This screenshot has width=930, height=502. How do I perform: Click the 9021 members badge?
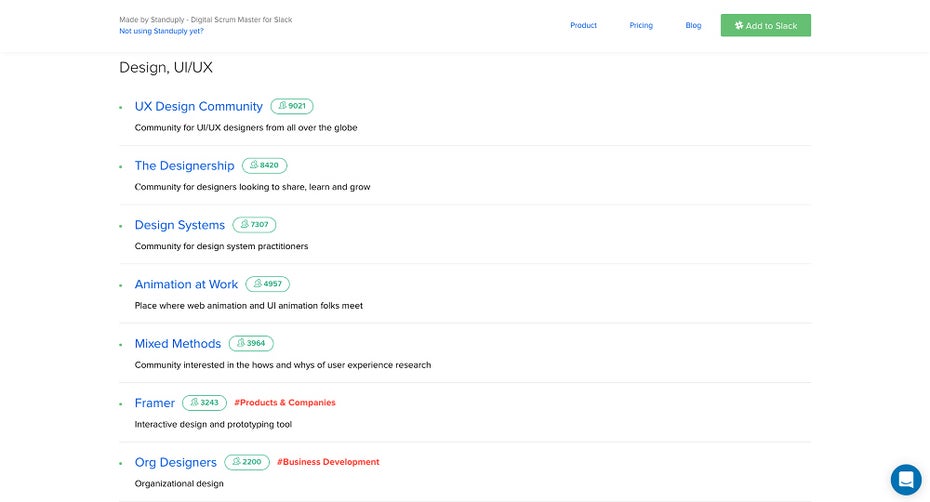[x=292, y=106]
